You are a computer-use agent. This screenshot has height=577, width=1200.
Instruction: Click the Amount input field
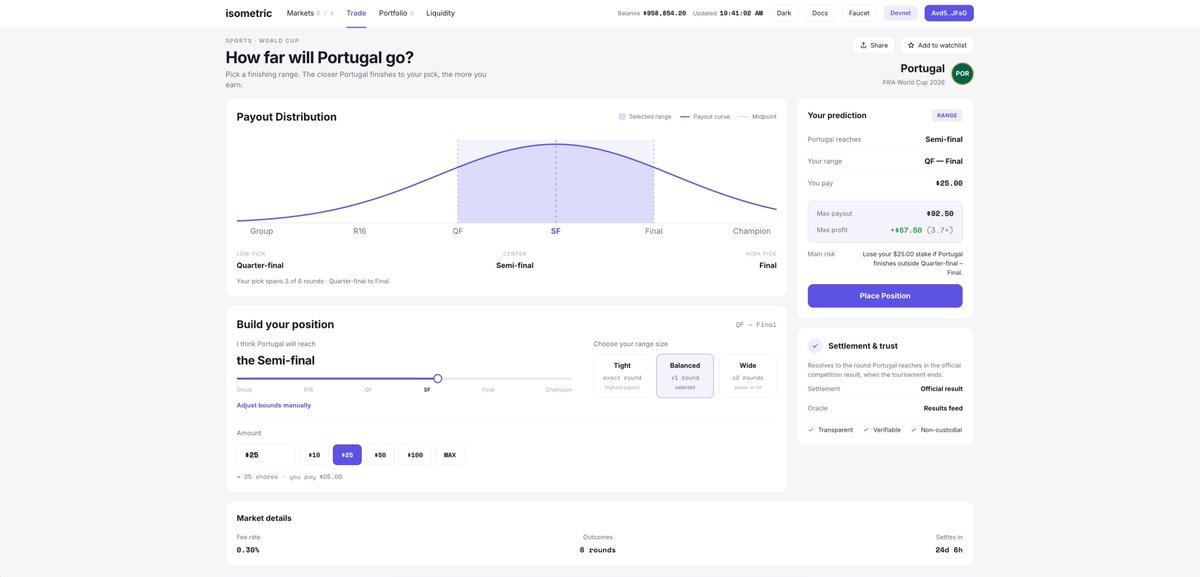click(x=266, y=455)
